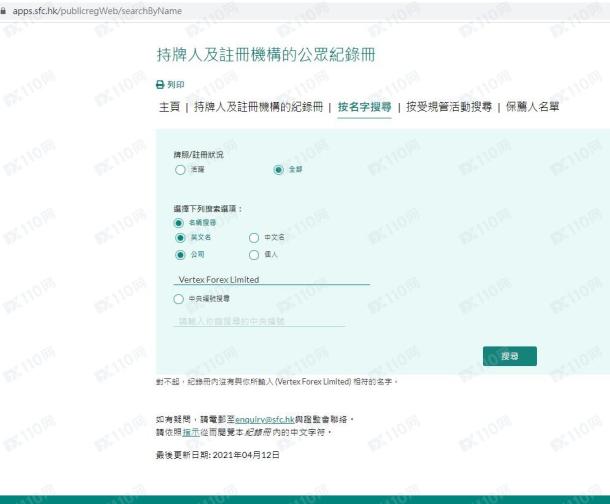Click the central number input field
Screen dimensions: 610x504
259,321
